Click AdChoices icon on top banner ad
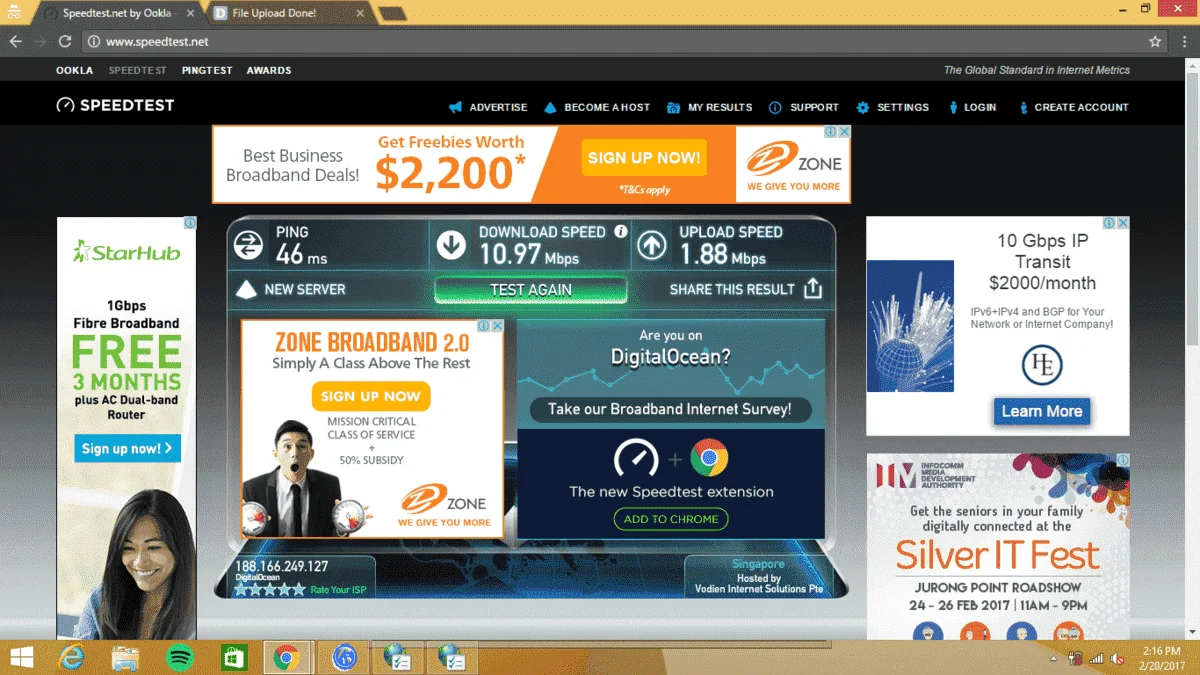 pyautogui.click(x=830, y=132)
